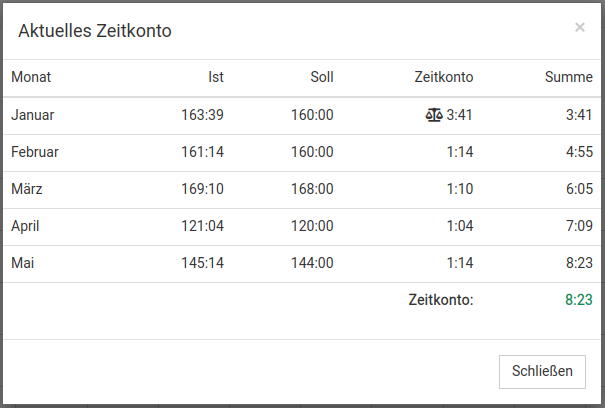Select the Mai row label
605x408 pixels.
click(21, 263)
